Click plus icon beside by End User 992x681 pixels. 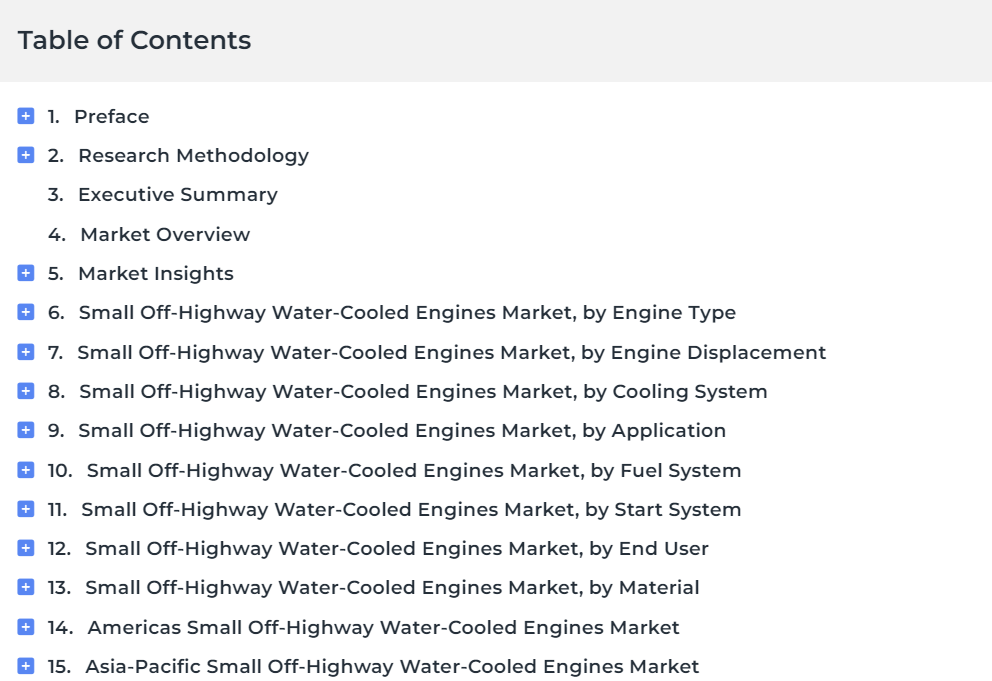tap(26, 548)
